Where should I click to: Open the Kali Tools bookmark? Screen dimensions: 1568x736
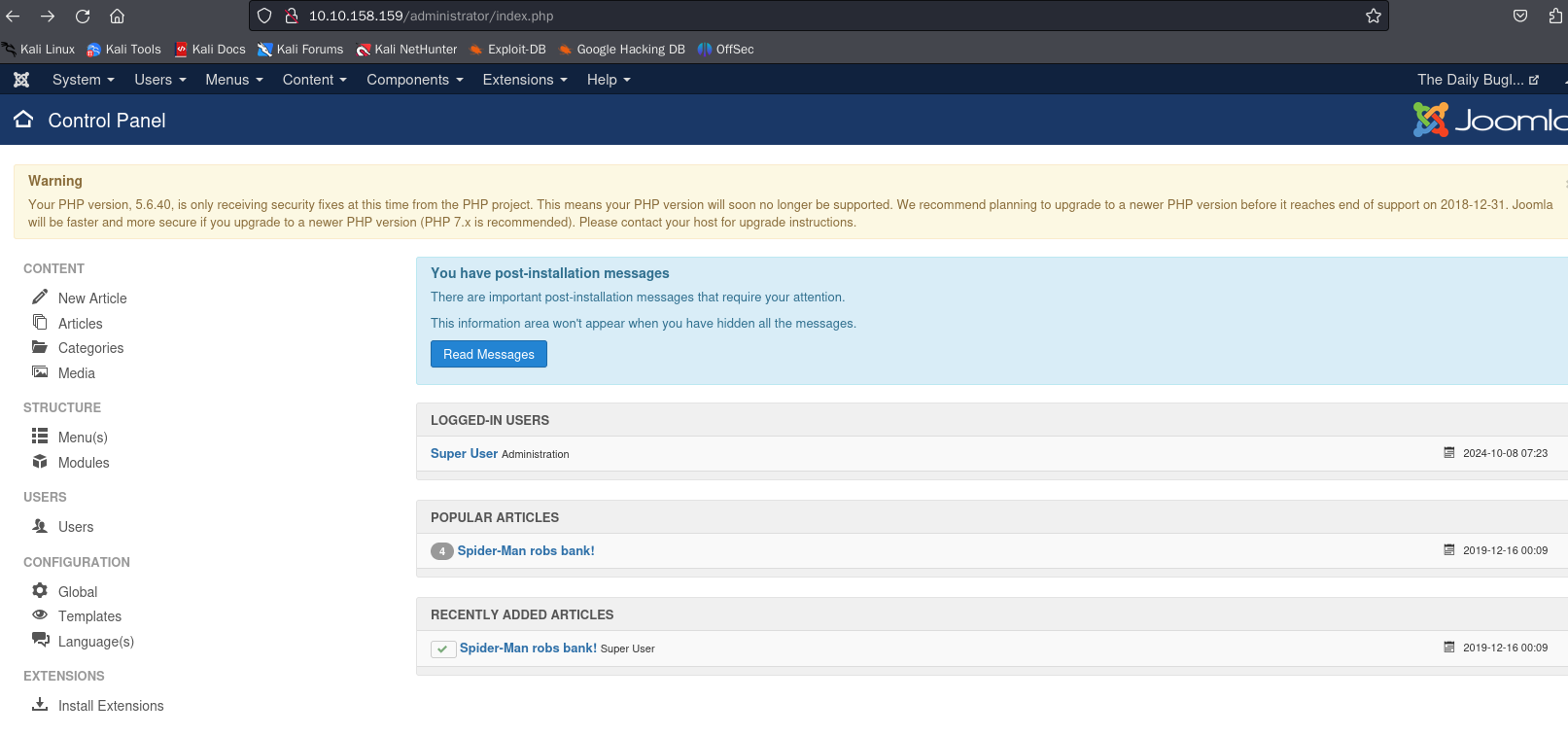[123, 49]
